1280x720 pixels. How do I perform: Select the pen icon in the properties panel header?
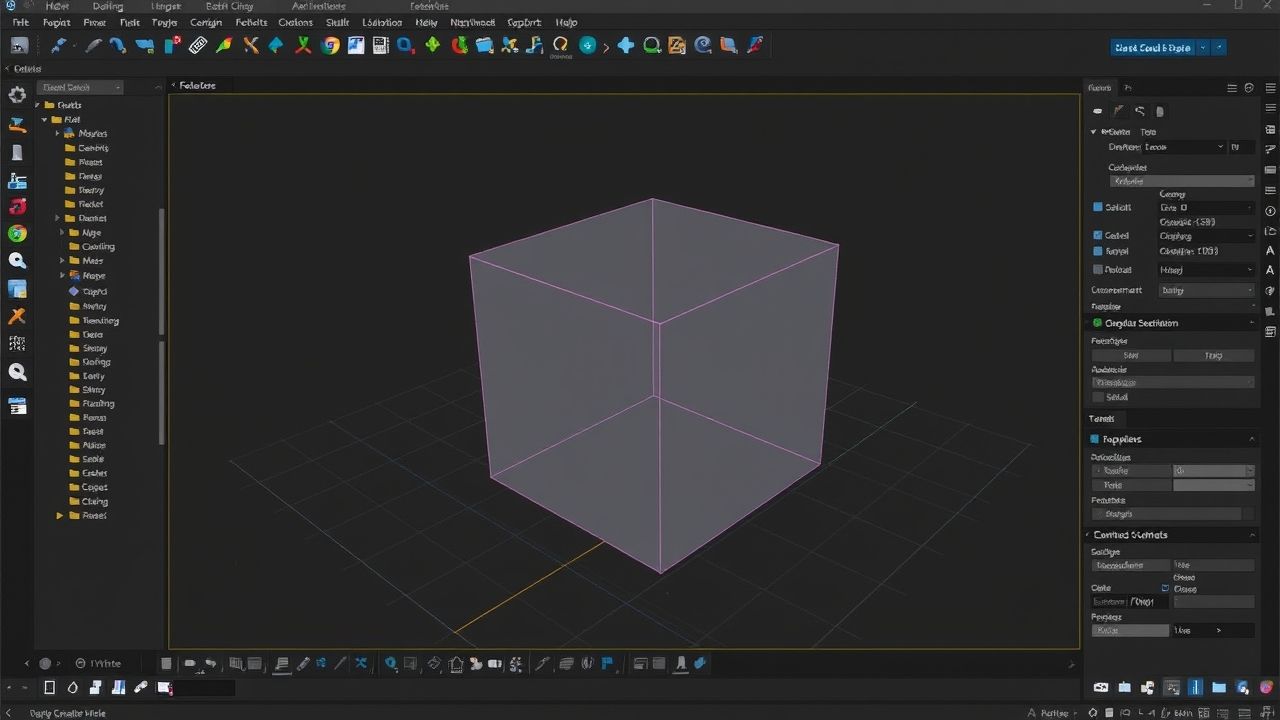1119,111
